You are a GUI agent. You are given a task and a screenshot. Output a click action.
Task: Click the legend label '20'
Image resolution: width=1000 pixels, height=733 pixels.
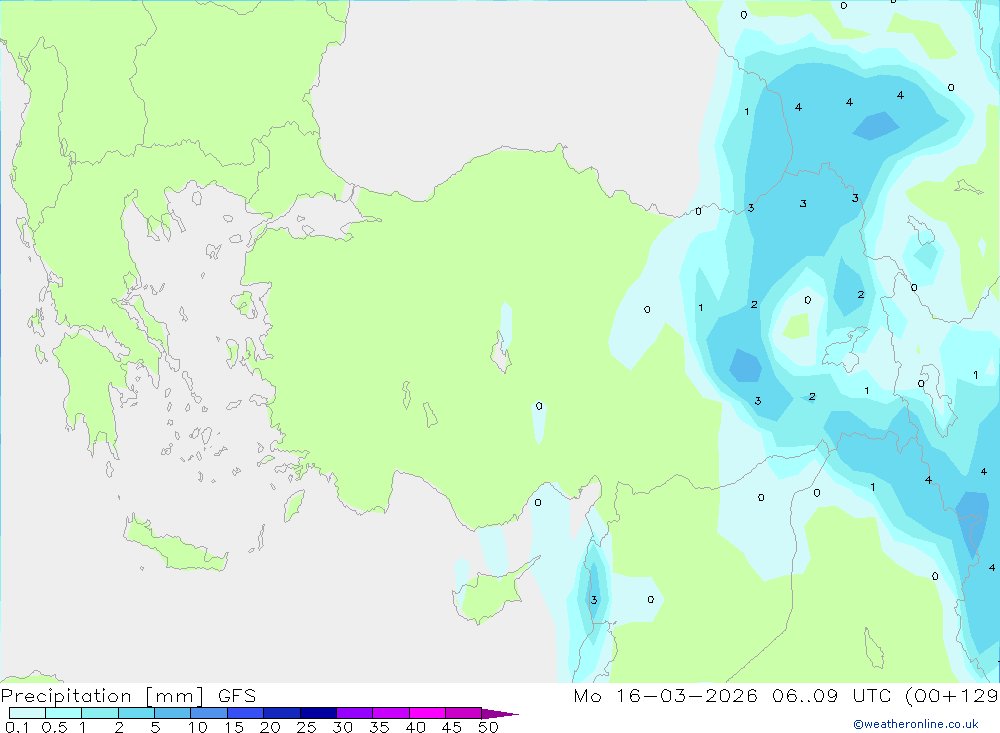[x=270, y=727]
